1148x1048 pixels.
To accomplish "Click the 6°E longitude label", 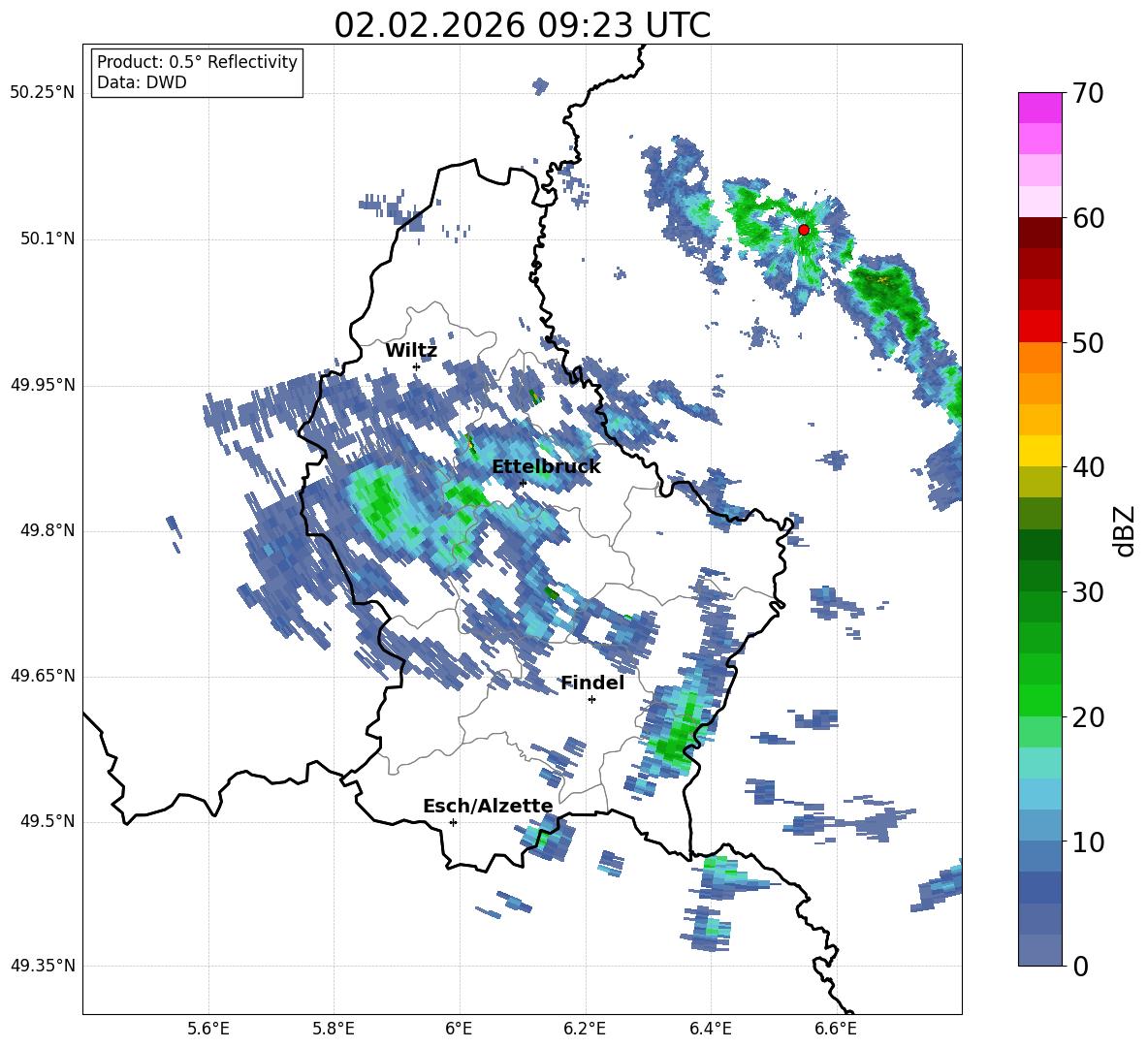I will tap(459, 1030).
